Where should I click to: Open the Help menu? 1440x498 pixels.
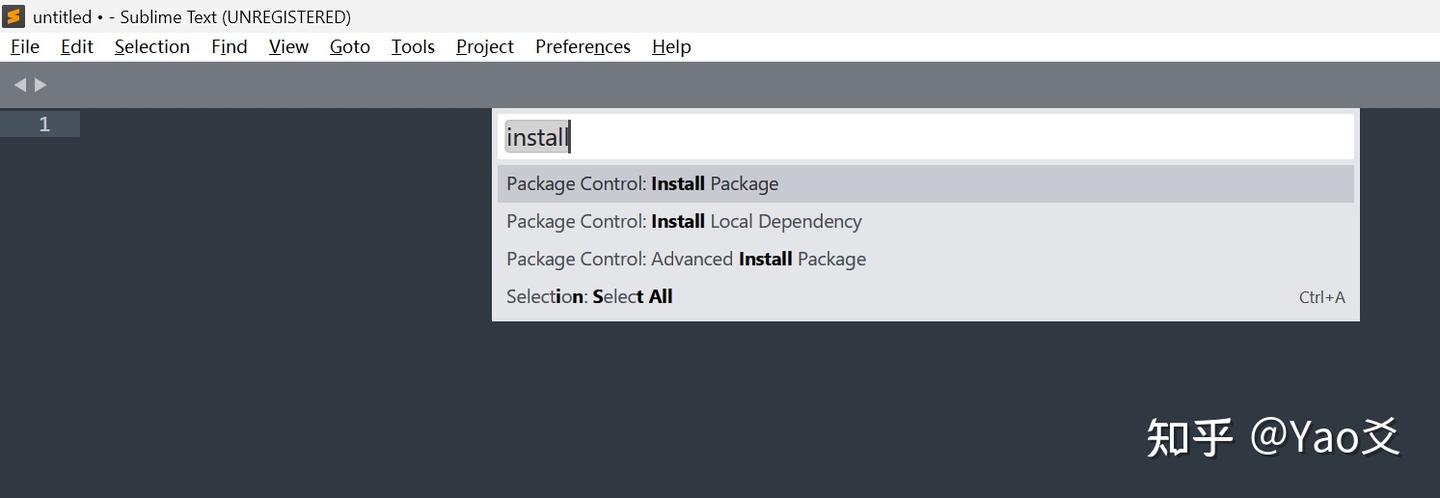[x=671, y=47]
